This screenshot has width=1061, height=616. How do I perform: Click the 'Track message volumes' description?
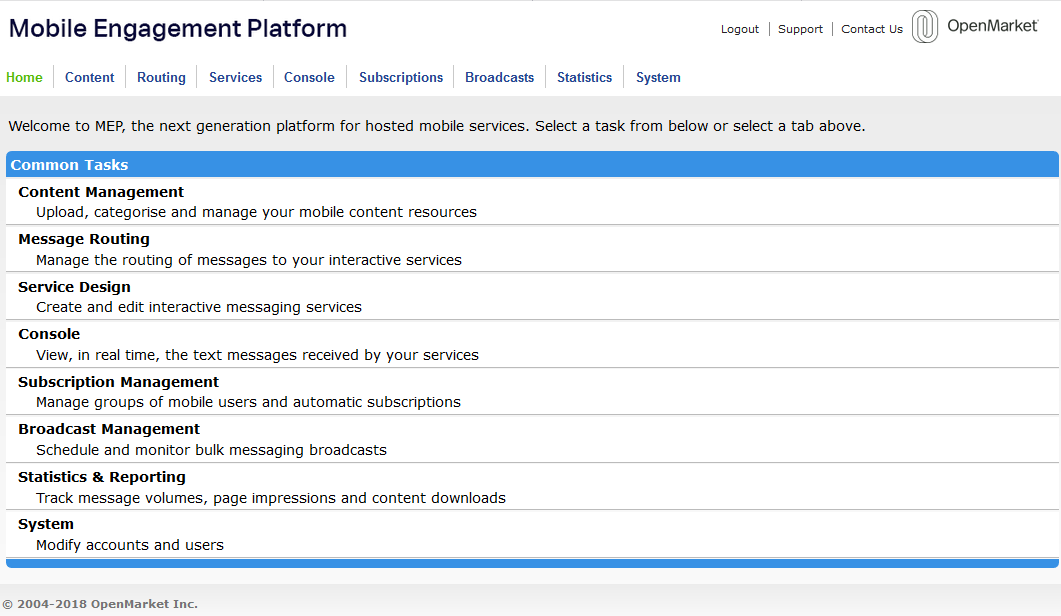271,498
